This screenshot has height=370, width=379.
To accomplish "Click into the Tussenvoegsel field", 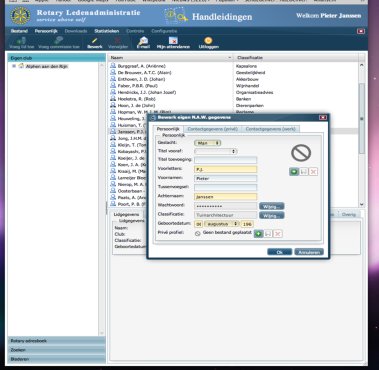I will tap(226, 188).
